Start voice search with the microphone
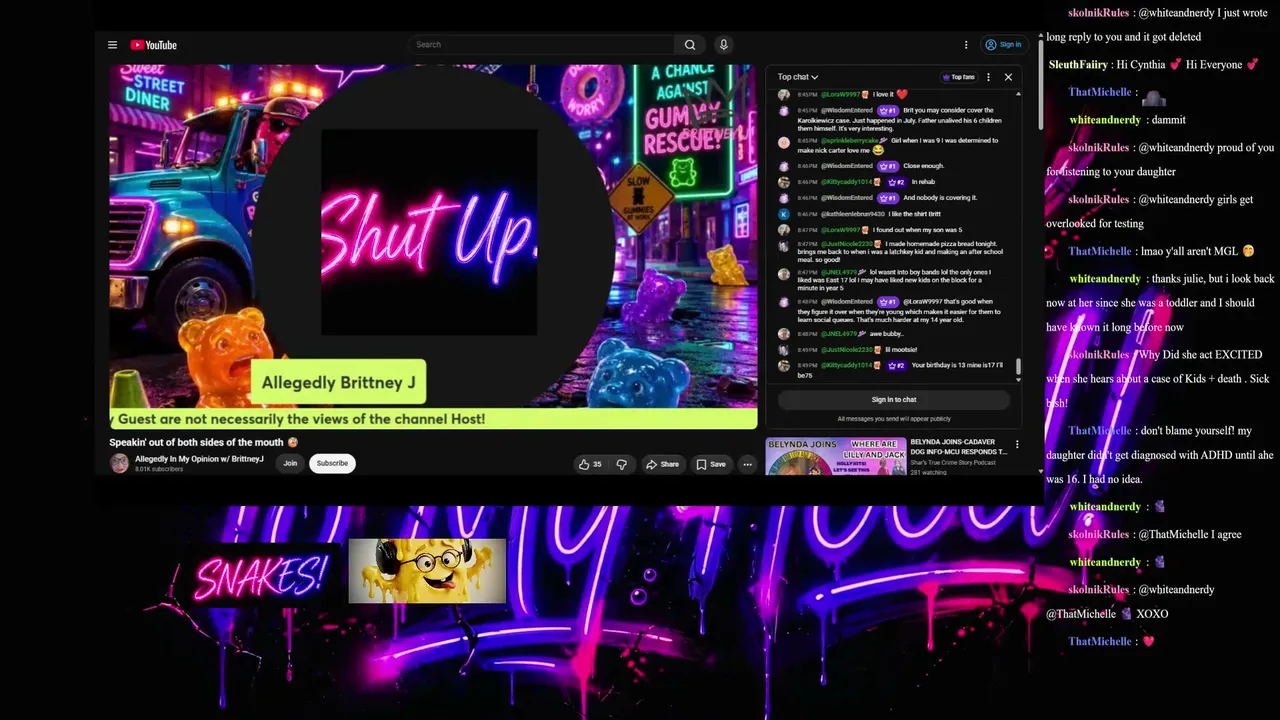The width and height of the screenshot is (1280, 720). pyautogui.click(x=723, y=45)
